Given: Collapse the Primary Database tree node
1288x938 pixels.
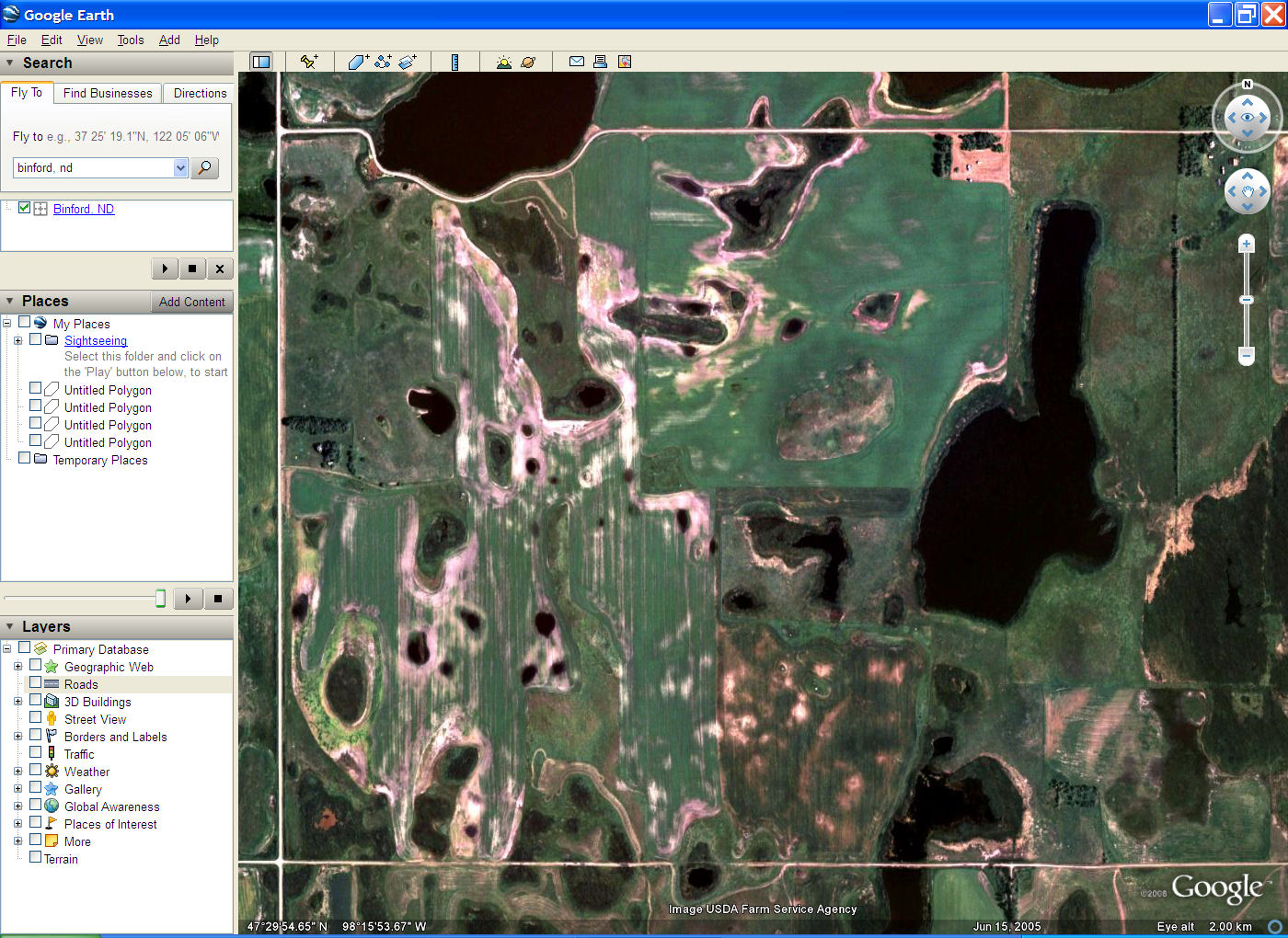Looking at the screenshot, I should [x=6, y=648].
